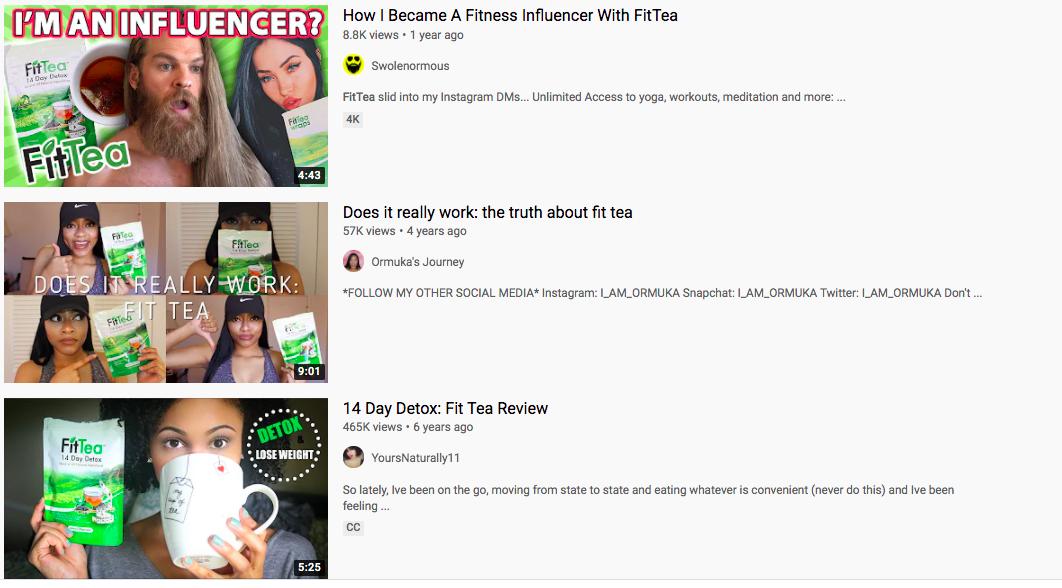Open the Swolenormous channel avatar icon
This screenshot has height=588, width=1062.
coord(354,66)
